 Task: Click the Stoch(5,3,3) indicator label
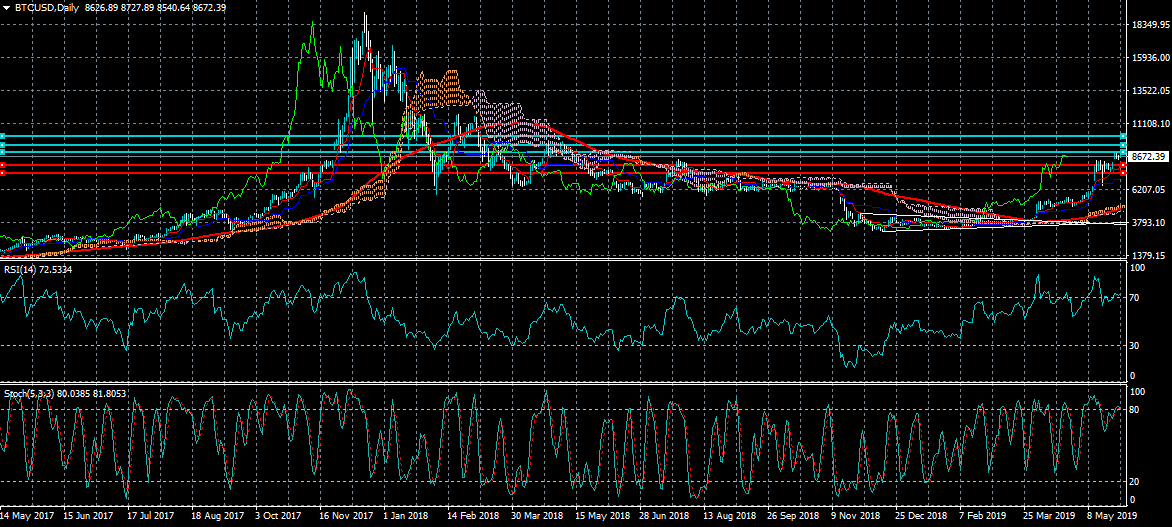[x=32, y=394]
